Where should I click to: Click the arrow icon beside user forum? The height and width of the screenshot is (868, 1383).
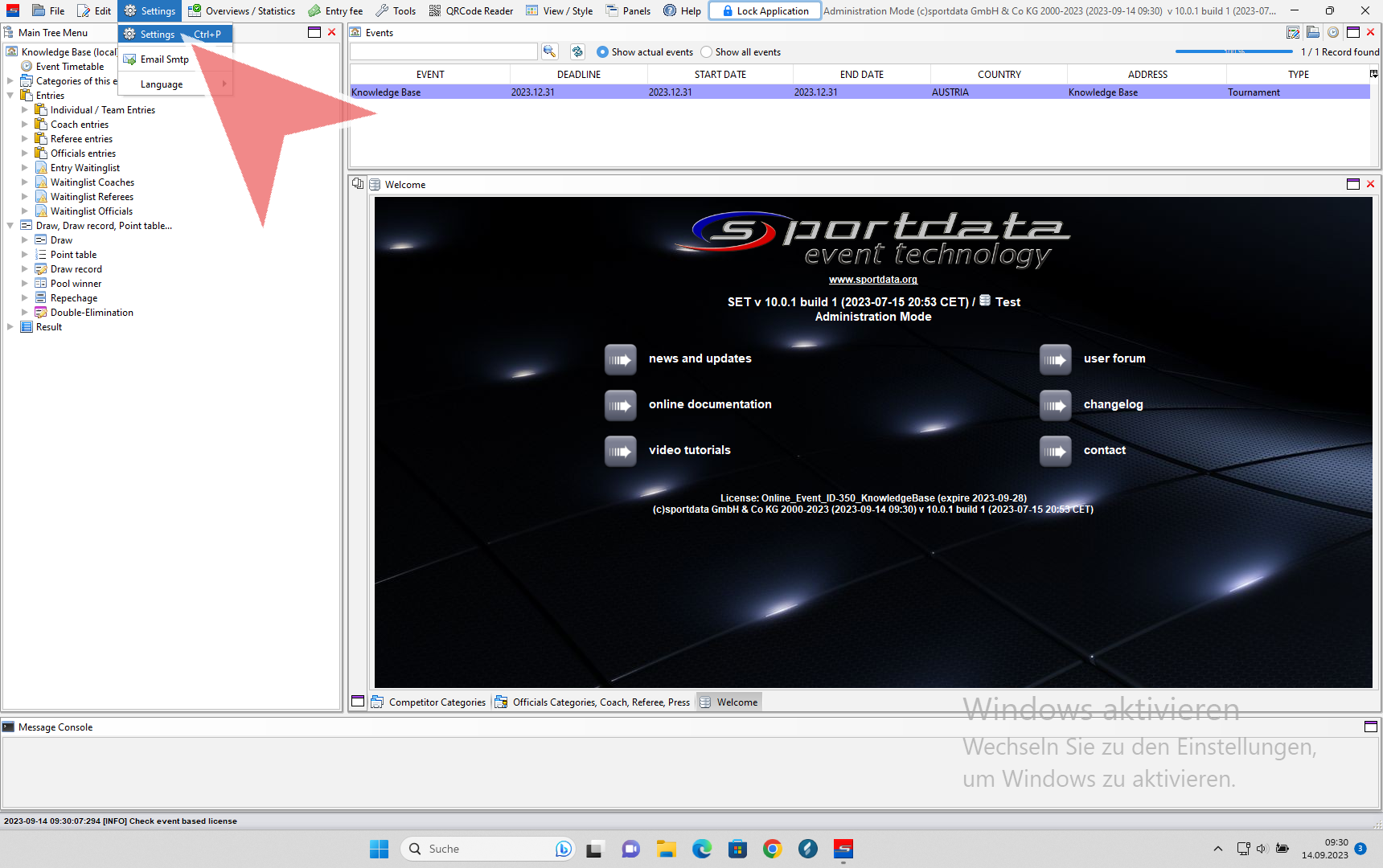[1055, 359]
